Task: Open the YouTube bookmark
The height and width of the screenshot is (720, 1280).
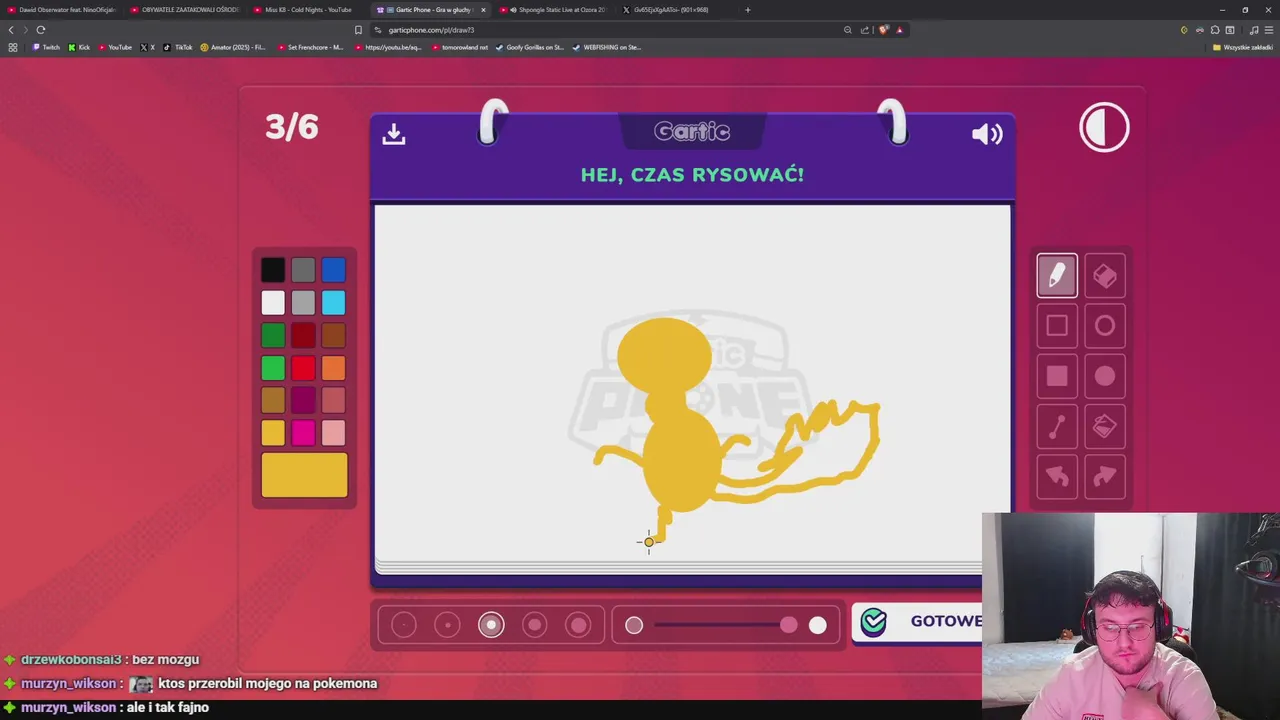Action: pyautogui.click(x=115, y=47)
